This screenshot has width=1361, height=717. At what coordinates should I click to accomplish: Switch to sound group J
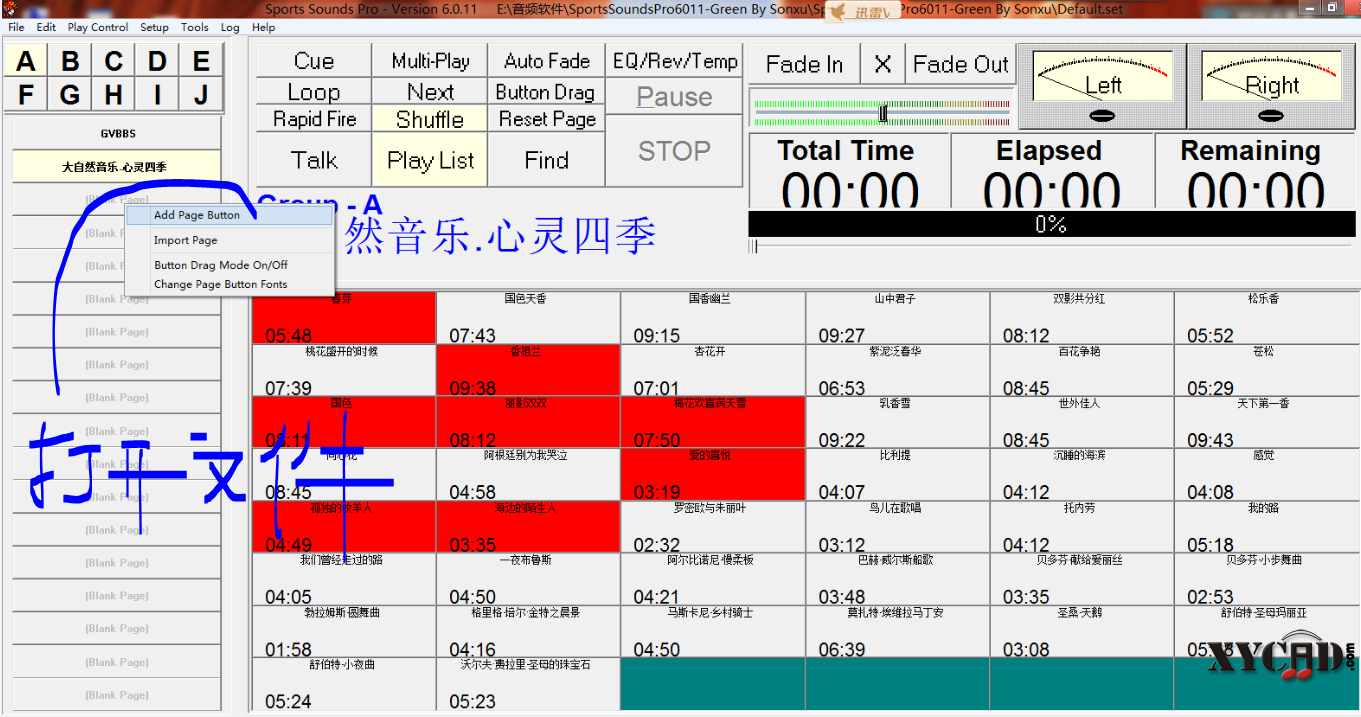(201, 95)
